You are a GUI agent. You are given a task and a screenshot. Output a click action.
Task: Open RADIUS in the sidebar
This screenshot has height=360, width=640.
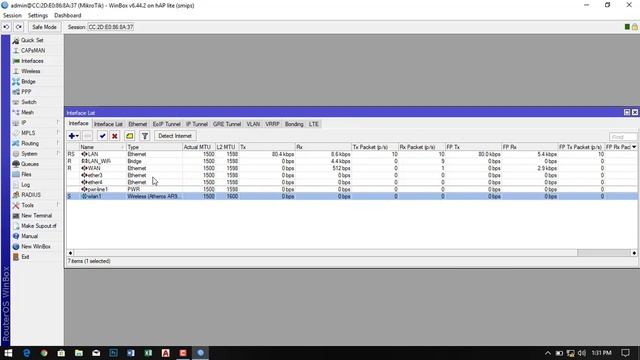click(x=31, y=195)
